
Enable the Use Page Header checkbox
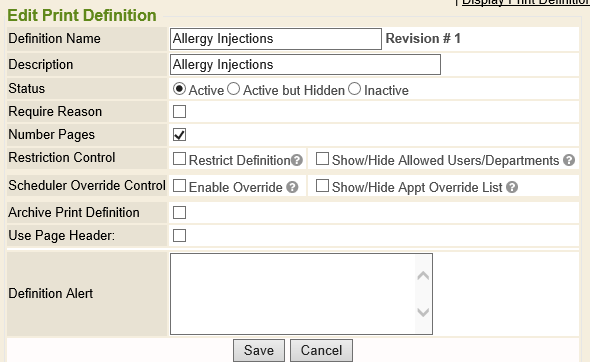(x=179, y=236)
